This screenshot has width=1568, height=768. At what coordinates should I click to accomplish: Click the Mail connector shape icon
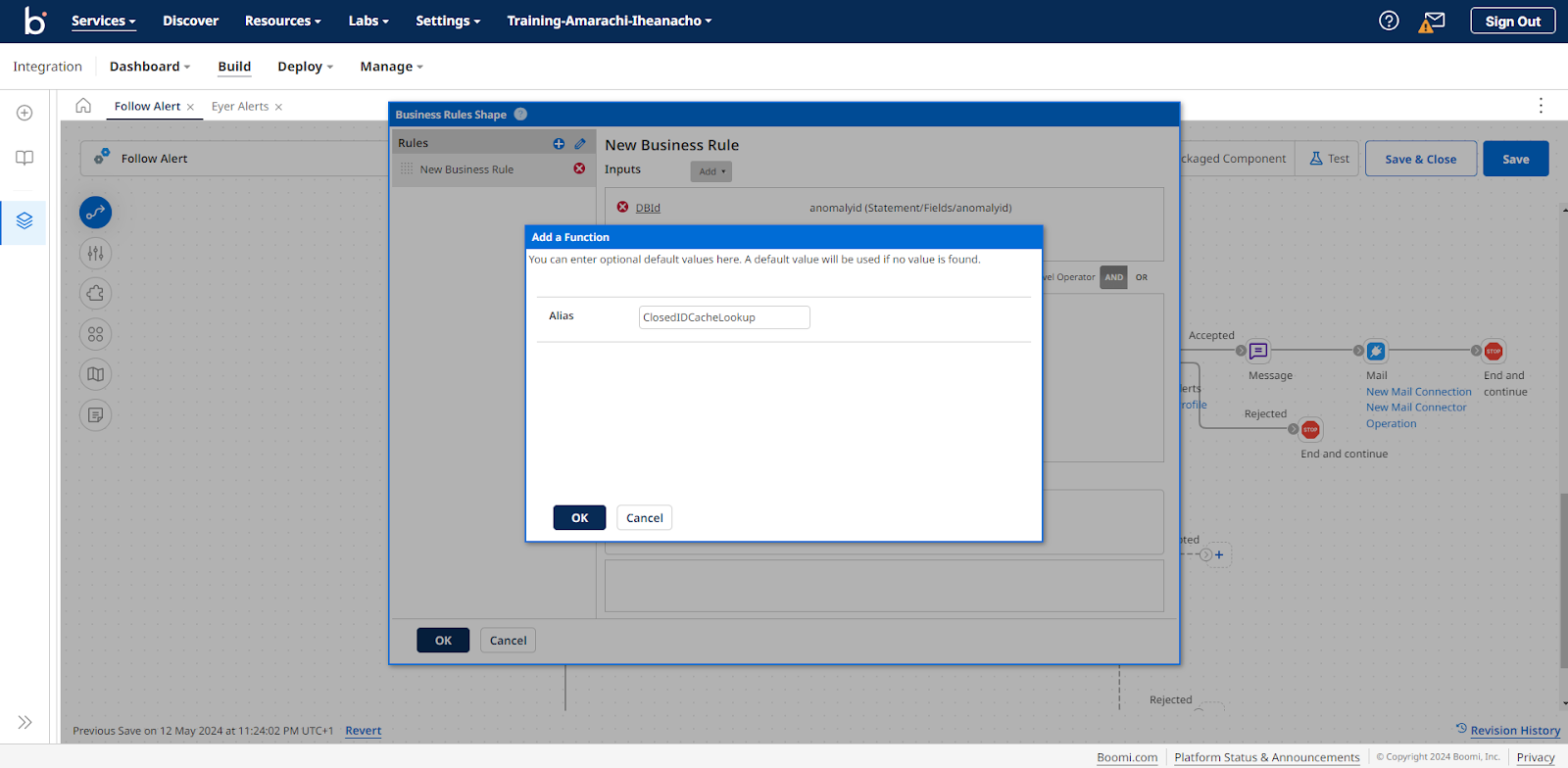pyautogui.click(x=1376, y=351)
